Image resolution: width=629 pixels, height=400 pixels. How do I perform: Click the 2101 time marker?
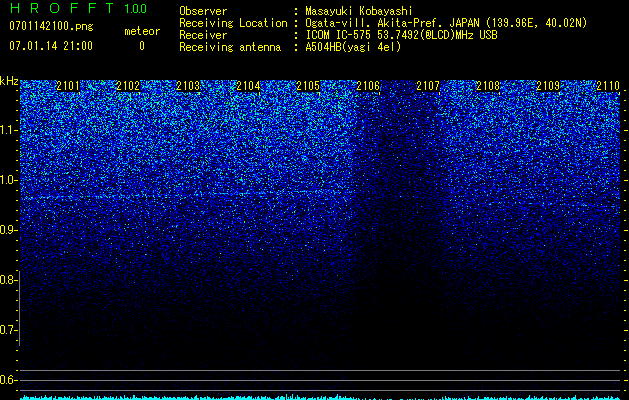coord(68,86)
